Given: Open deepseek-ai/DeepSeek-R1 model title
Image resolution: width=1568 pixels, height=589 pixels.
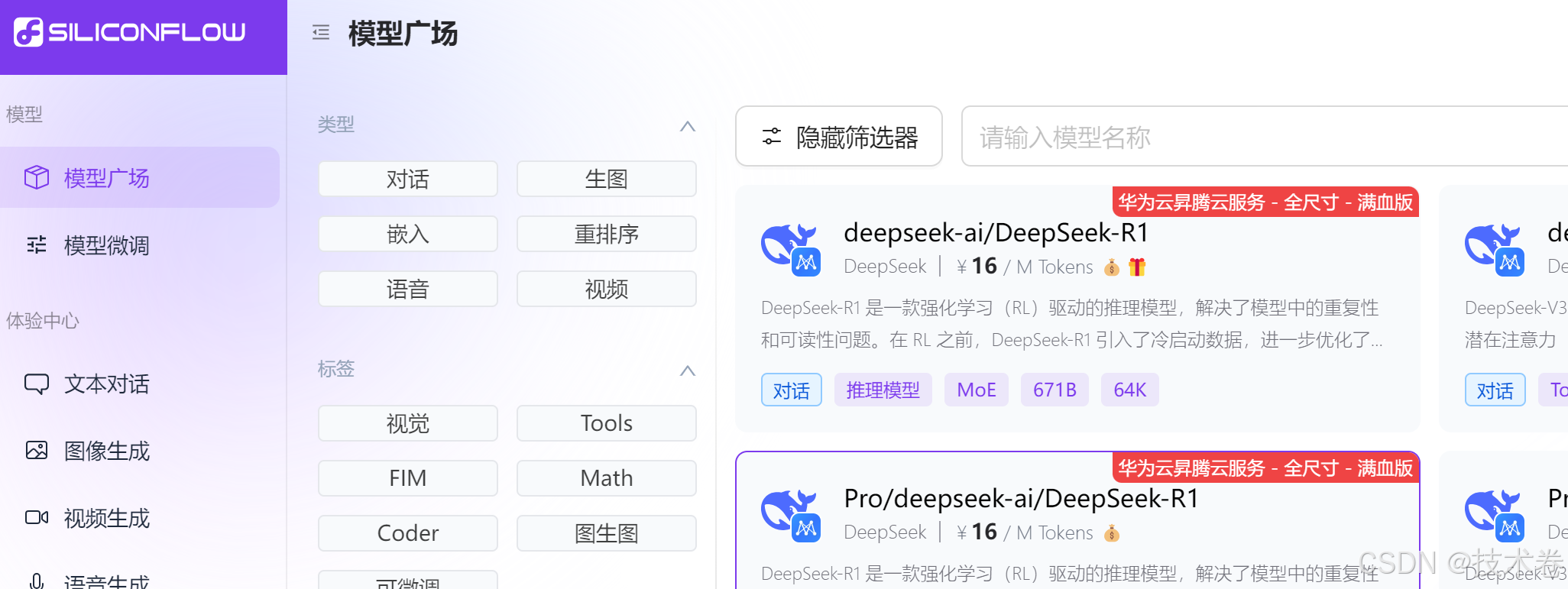Looking at the screenshot, I should pos(996,232).
